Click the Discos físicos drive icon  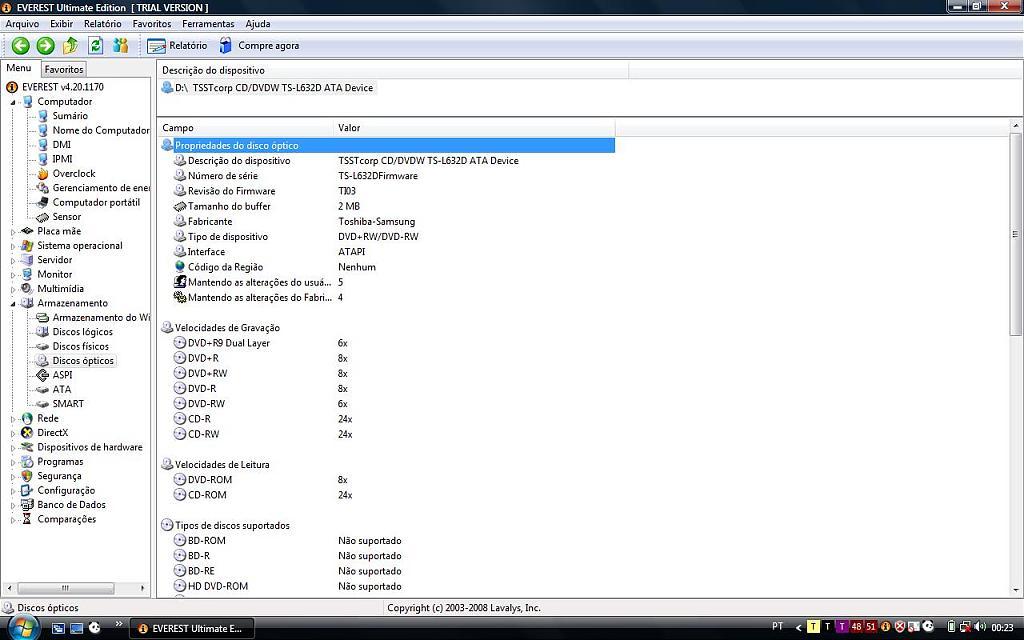tap(42, 346)
